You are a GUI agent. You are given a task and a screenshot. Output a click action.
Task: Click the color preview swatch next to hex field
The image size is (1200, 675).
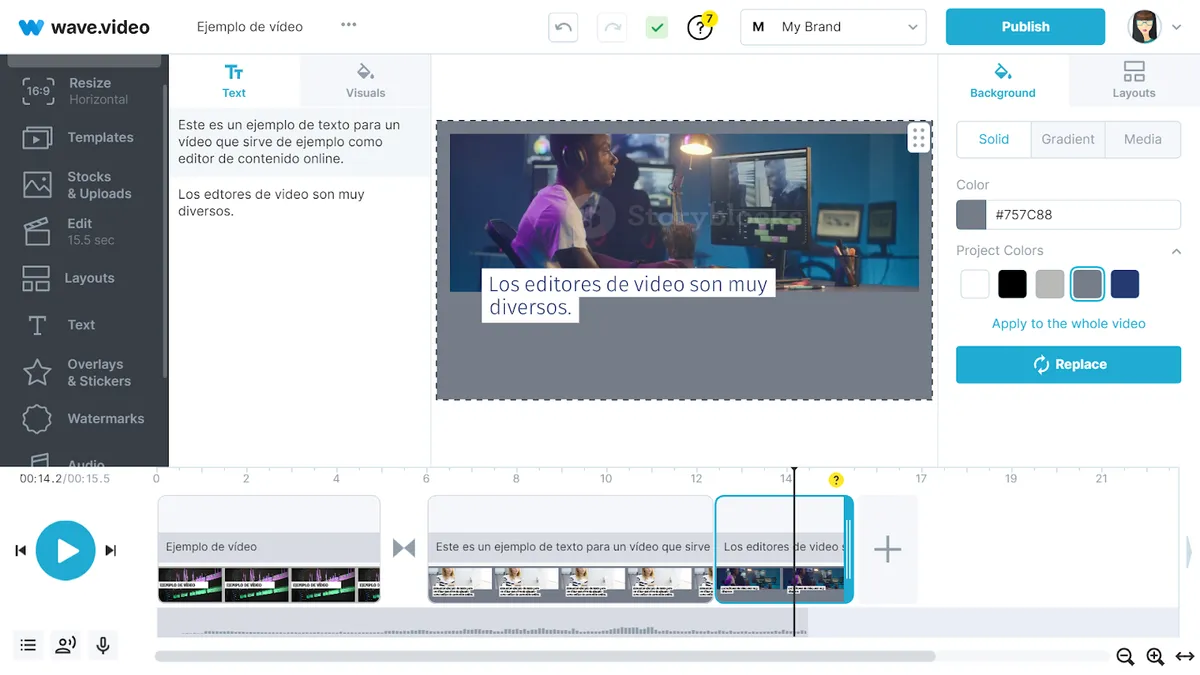(971, 214)
